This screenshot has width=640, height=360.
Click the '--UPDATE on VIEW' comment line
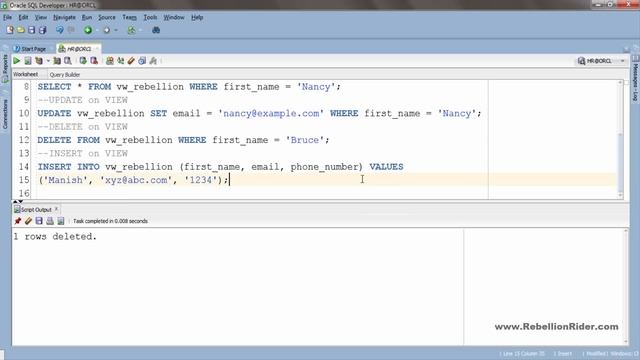pos(82,100)
